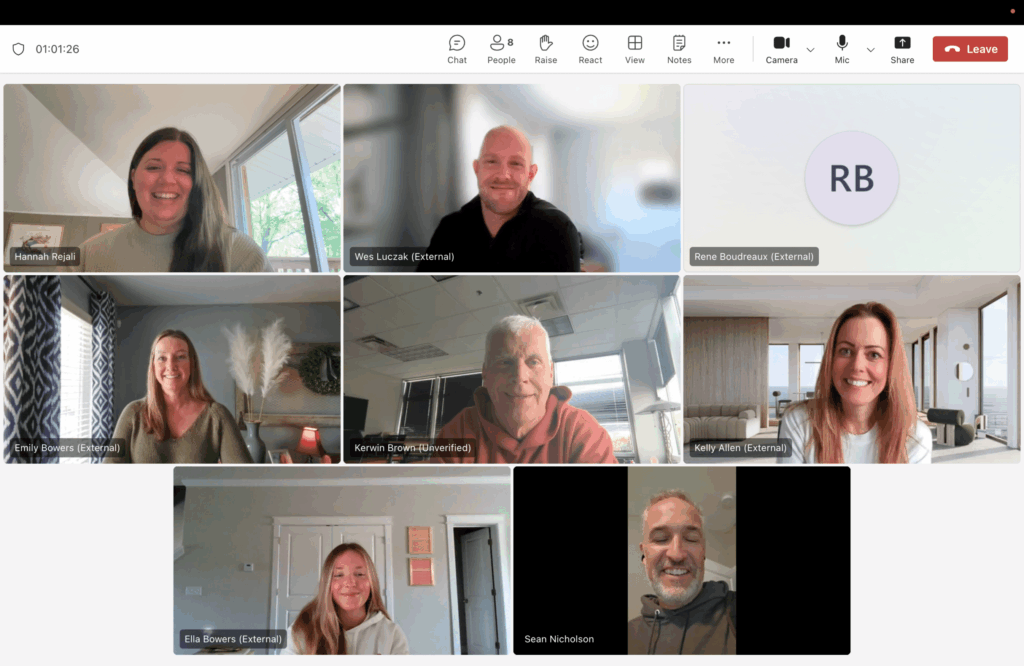
Task: Select Hannah Rejali's video tile
Action: 172,178
